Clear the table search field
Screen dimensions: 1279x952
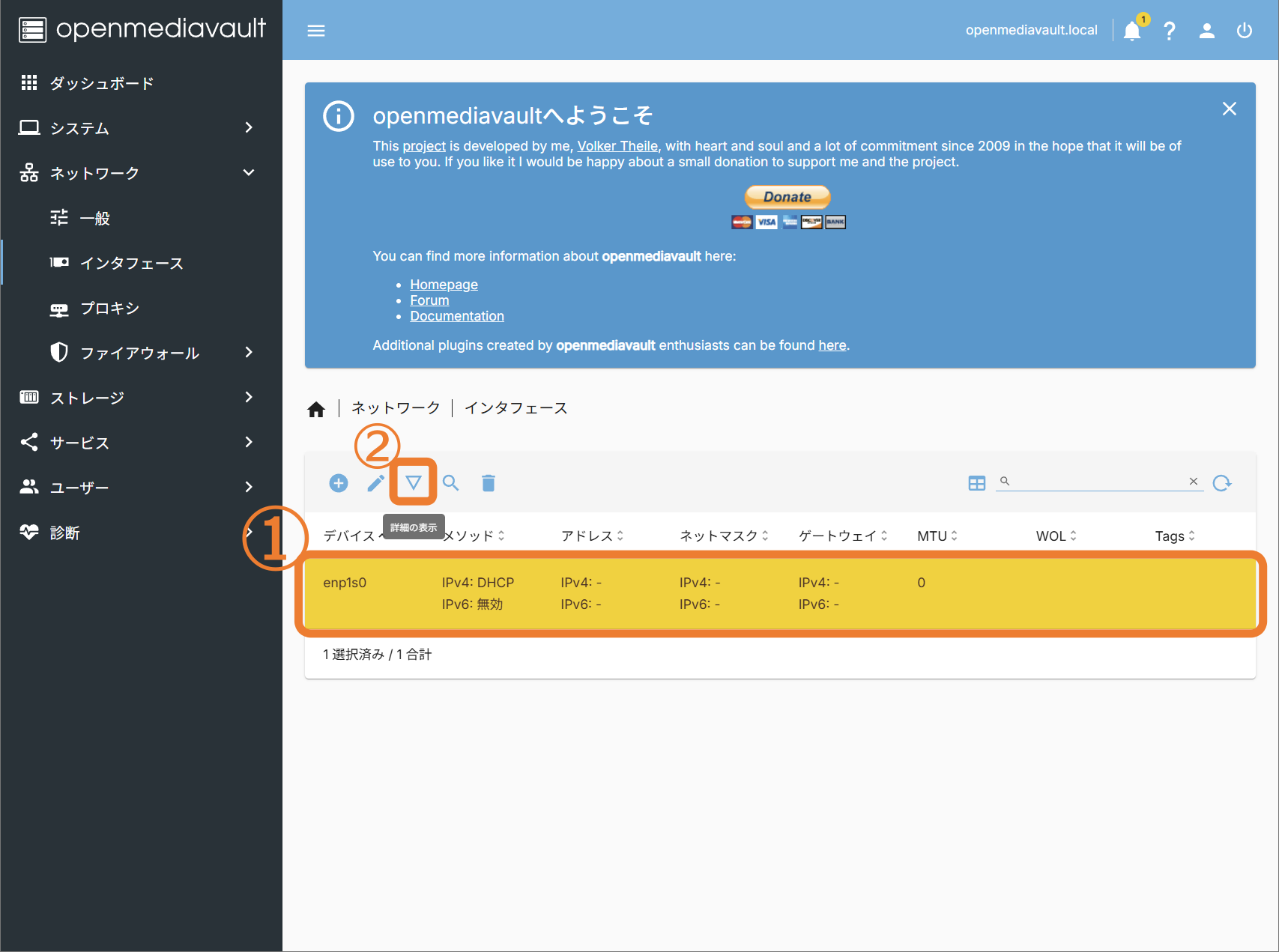click(x=1194, y=482)
